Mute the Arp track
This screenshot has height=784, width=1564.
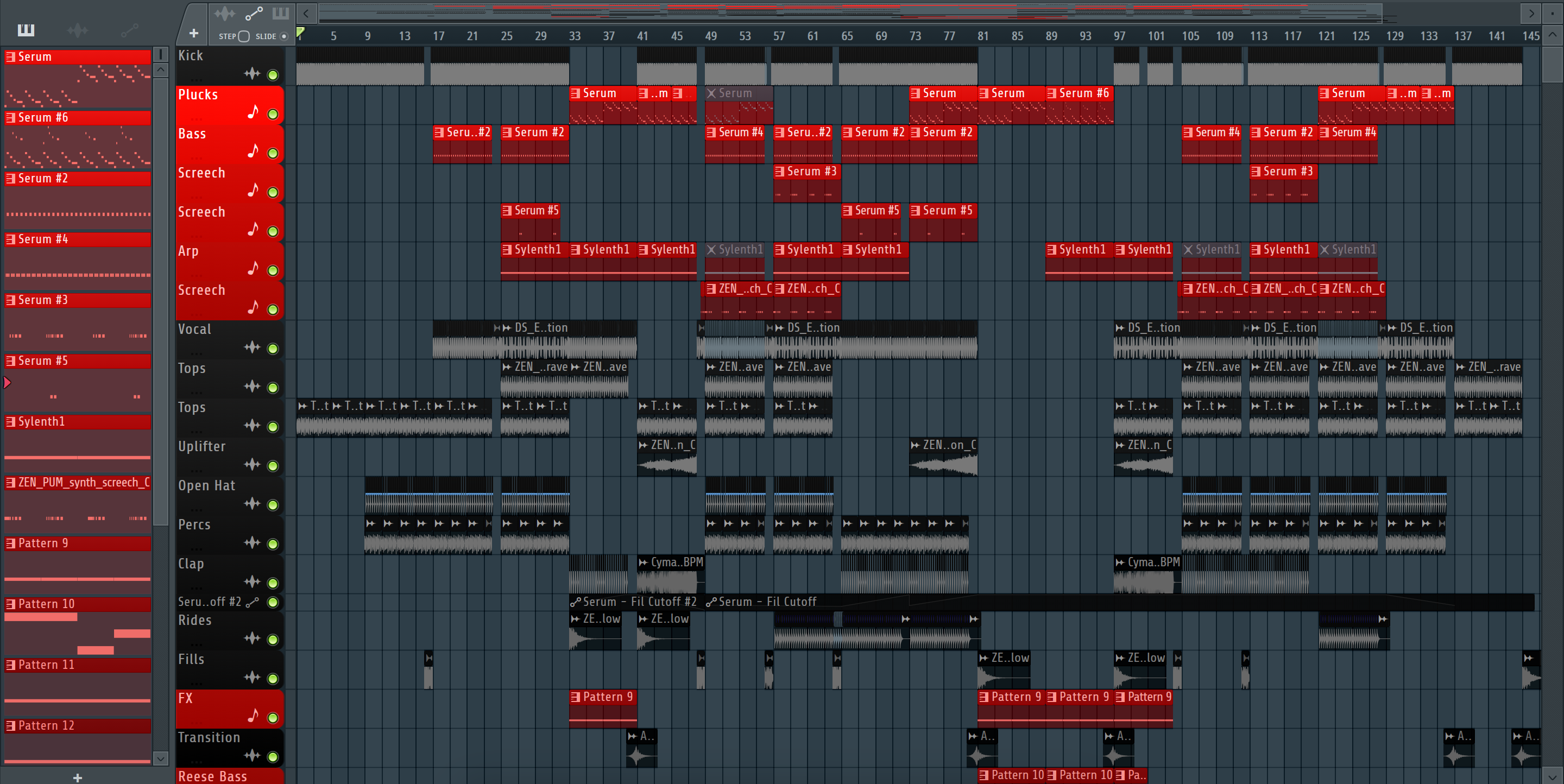coord(273,270)
